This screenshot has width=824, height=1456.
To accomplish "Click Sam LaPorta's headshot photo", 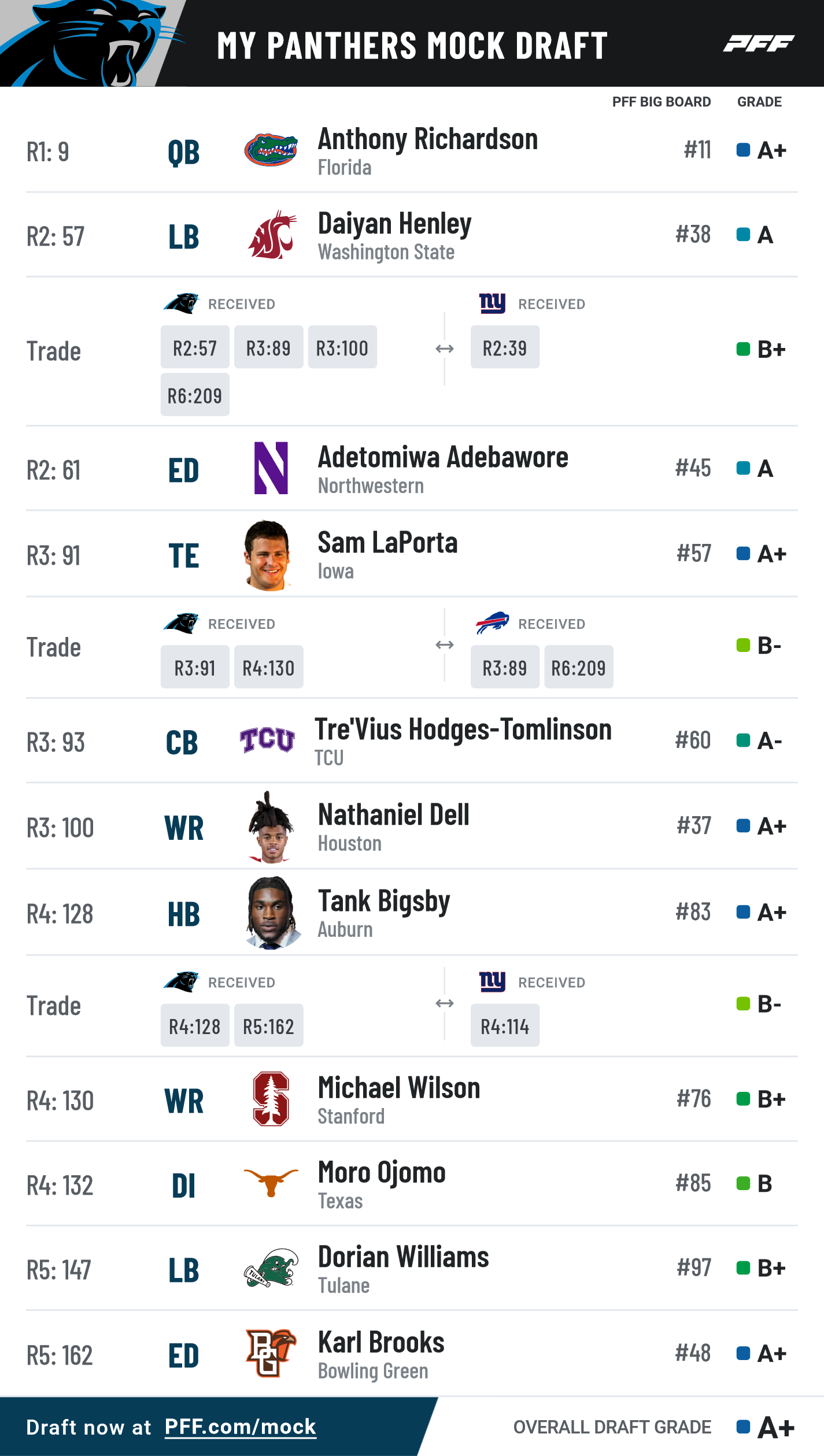I will click(268, 555).
